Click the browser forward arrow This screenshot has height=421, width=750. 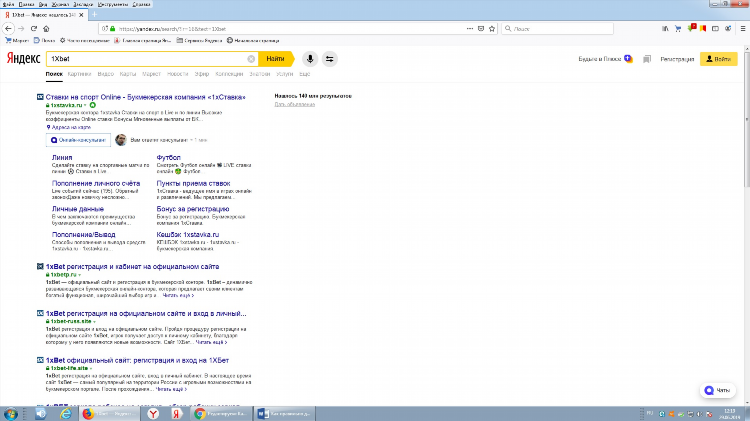pyautogui.click(x=21, y=29)
